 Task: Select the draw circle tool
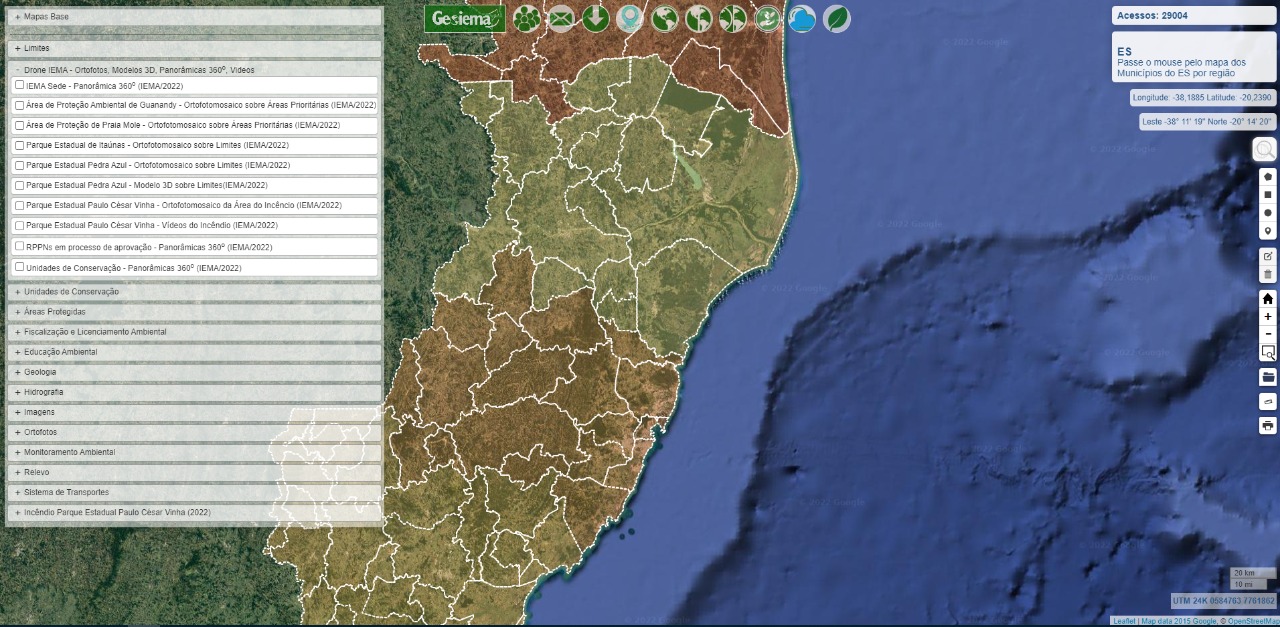pyautogui.click(x=1268, y=212)
